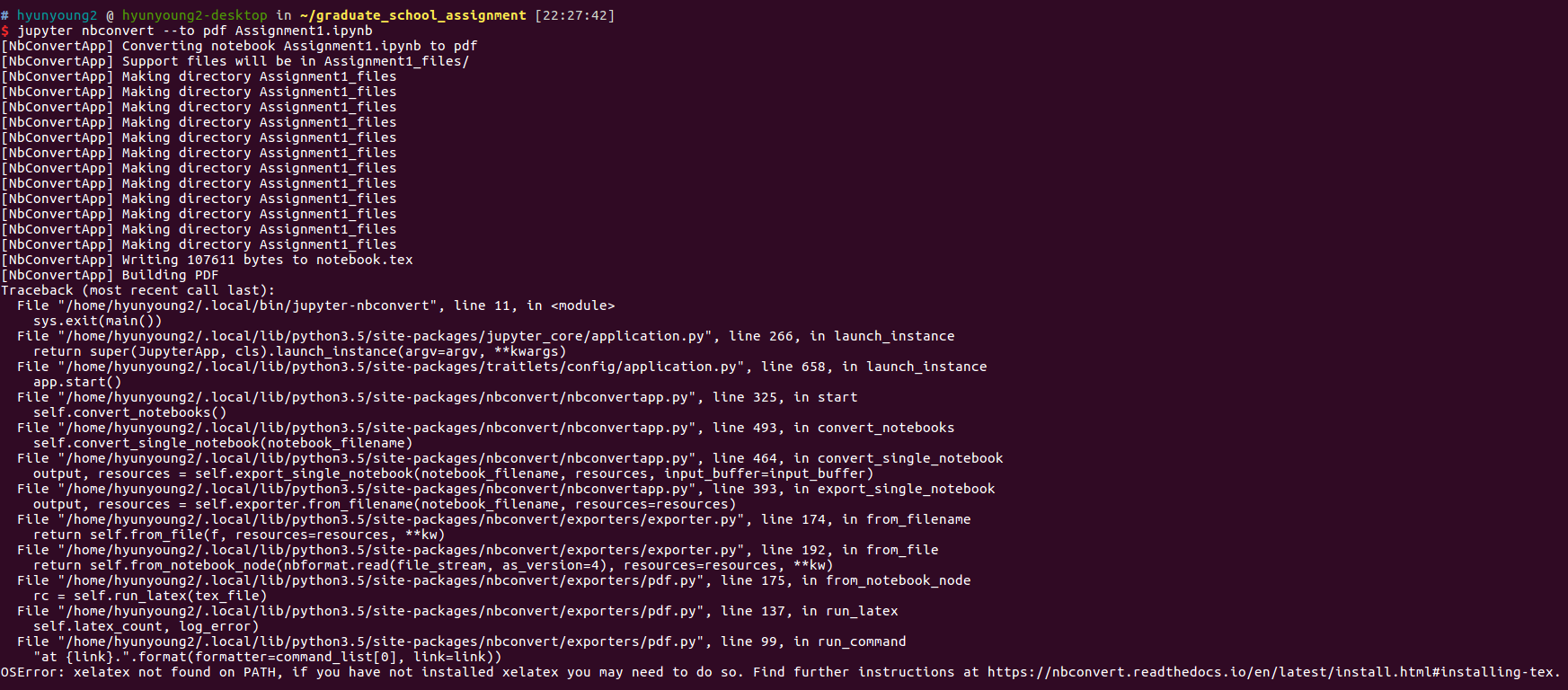Click the 'self.latex_count, log_error)' code line
The width and height of the screenshot is (1568, 690).
146,626
